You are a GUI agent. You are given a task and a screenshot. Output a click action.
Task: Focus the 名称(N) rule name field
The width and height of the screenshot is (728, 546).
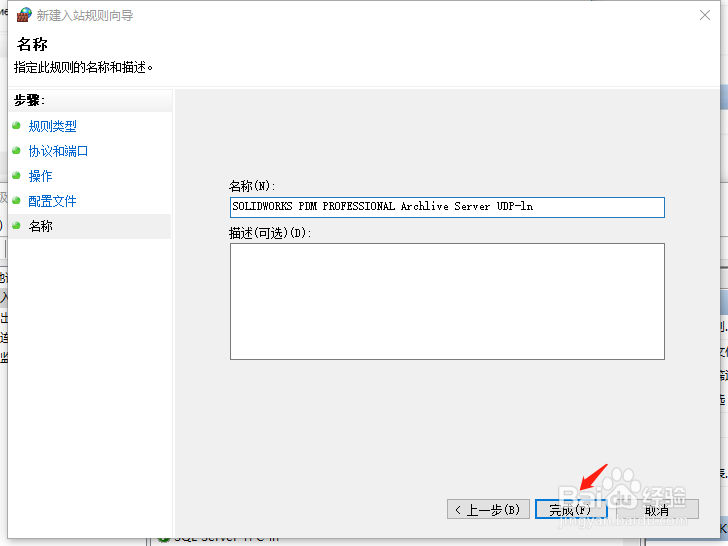pyautogui.click(x=447, y=207)
